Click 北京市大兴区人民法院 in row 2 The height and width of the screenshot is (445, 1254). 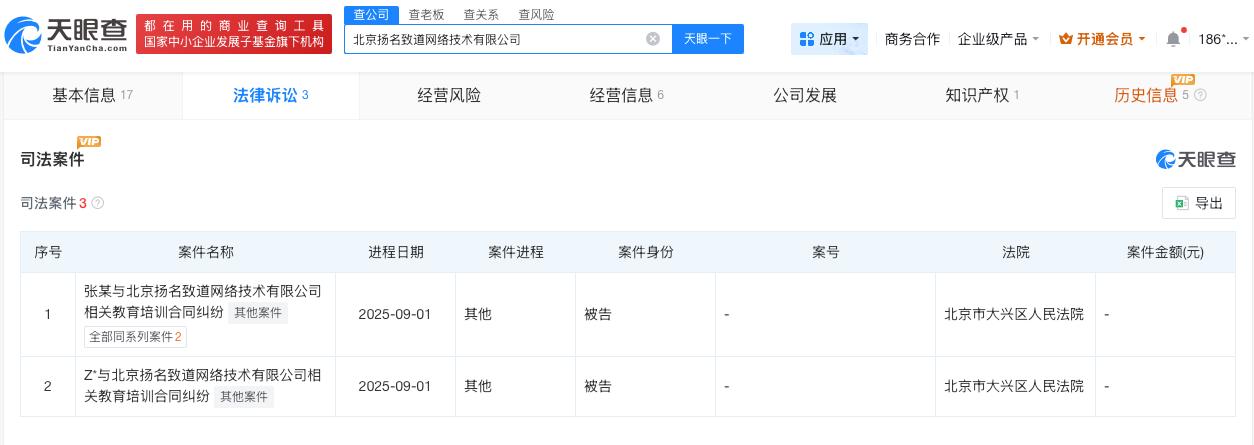tap(1014, 386)
